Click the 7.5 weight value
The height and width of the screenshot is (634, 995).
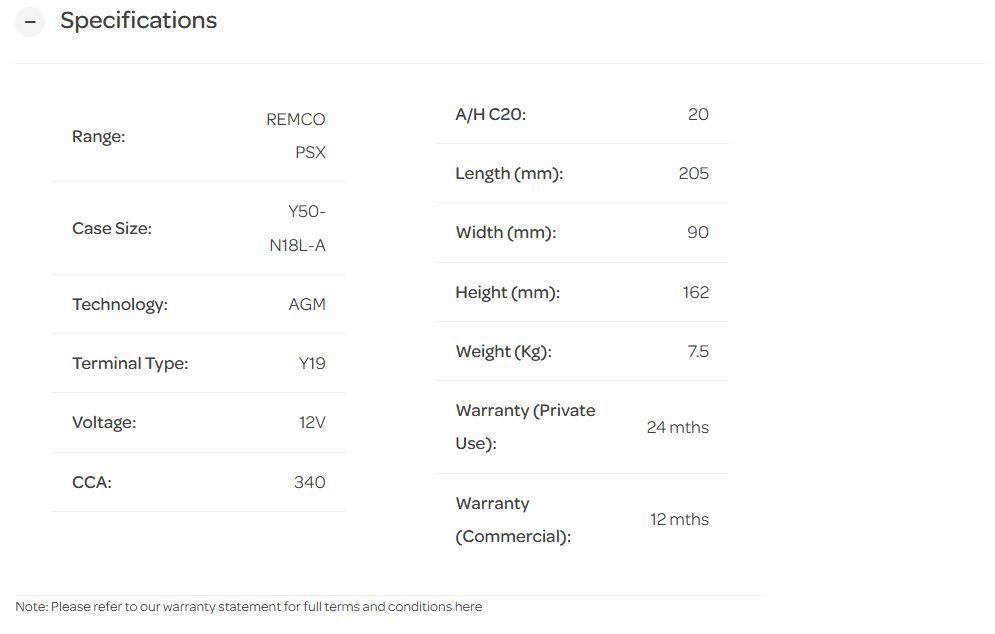pos(698,351)
